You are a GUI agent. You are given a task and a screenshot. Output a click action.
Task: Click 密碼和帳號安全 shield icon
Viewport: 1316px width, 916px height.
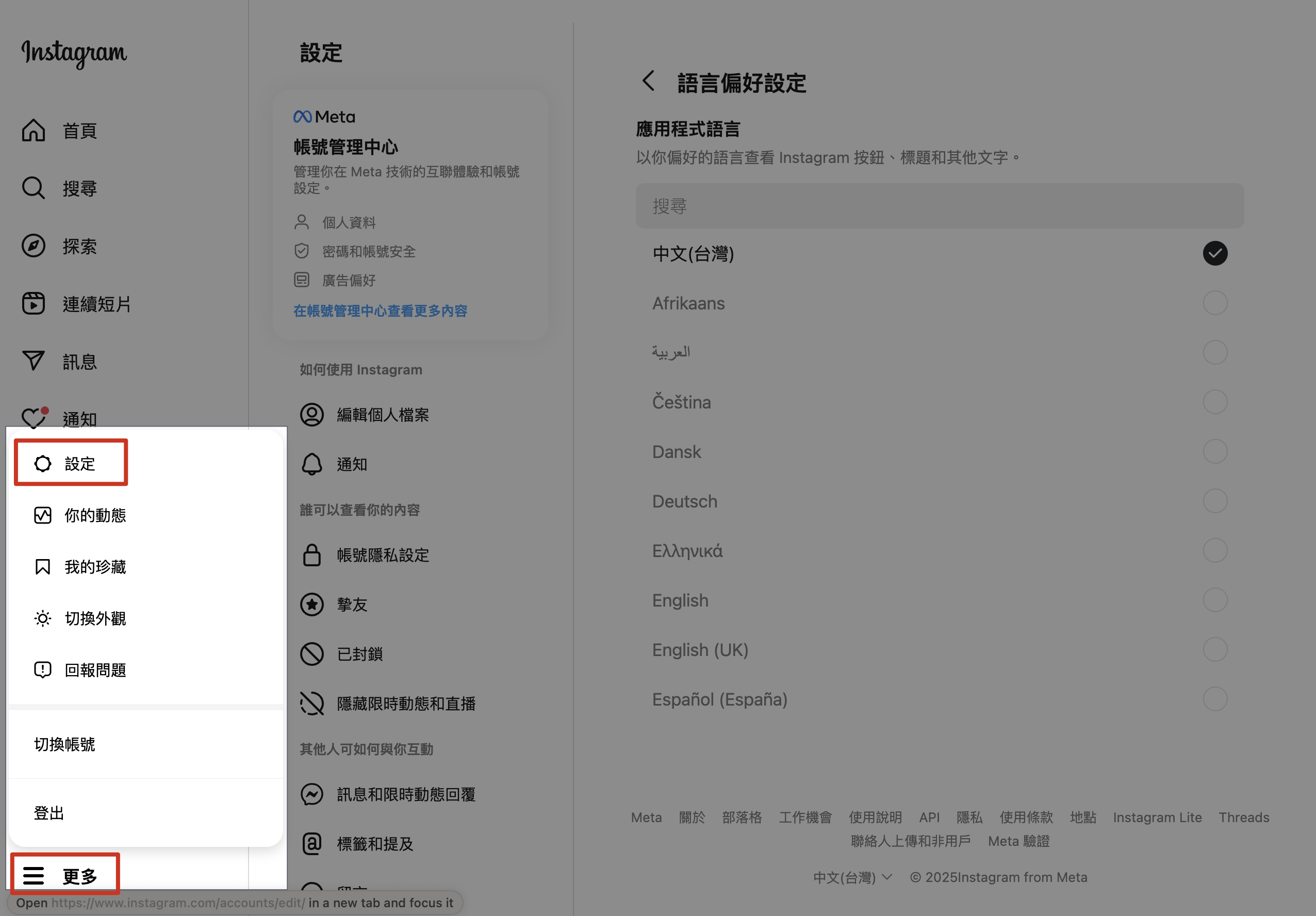pos(302,251)
